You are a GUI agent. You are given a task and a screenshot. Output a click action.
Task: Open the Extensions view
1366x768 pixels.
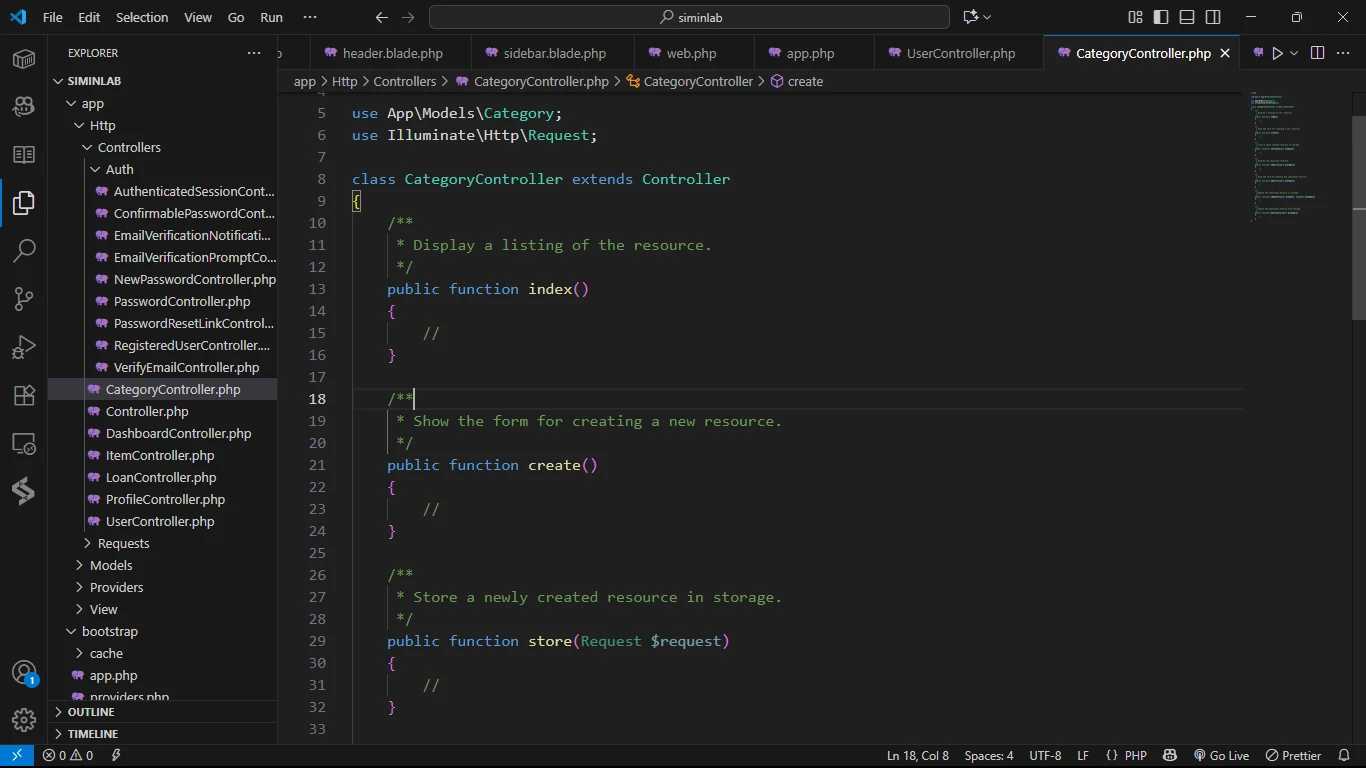tap(24, 395)
